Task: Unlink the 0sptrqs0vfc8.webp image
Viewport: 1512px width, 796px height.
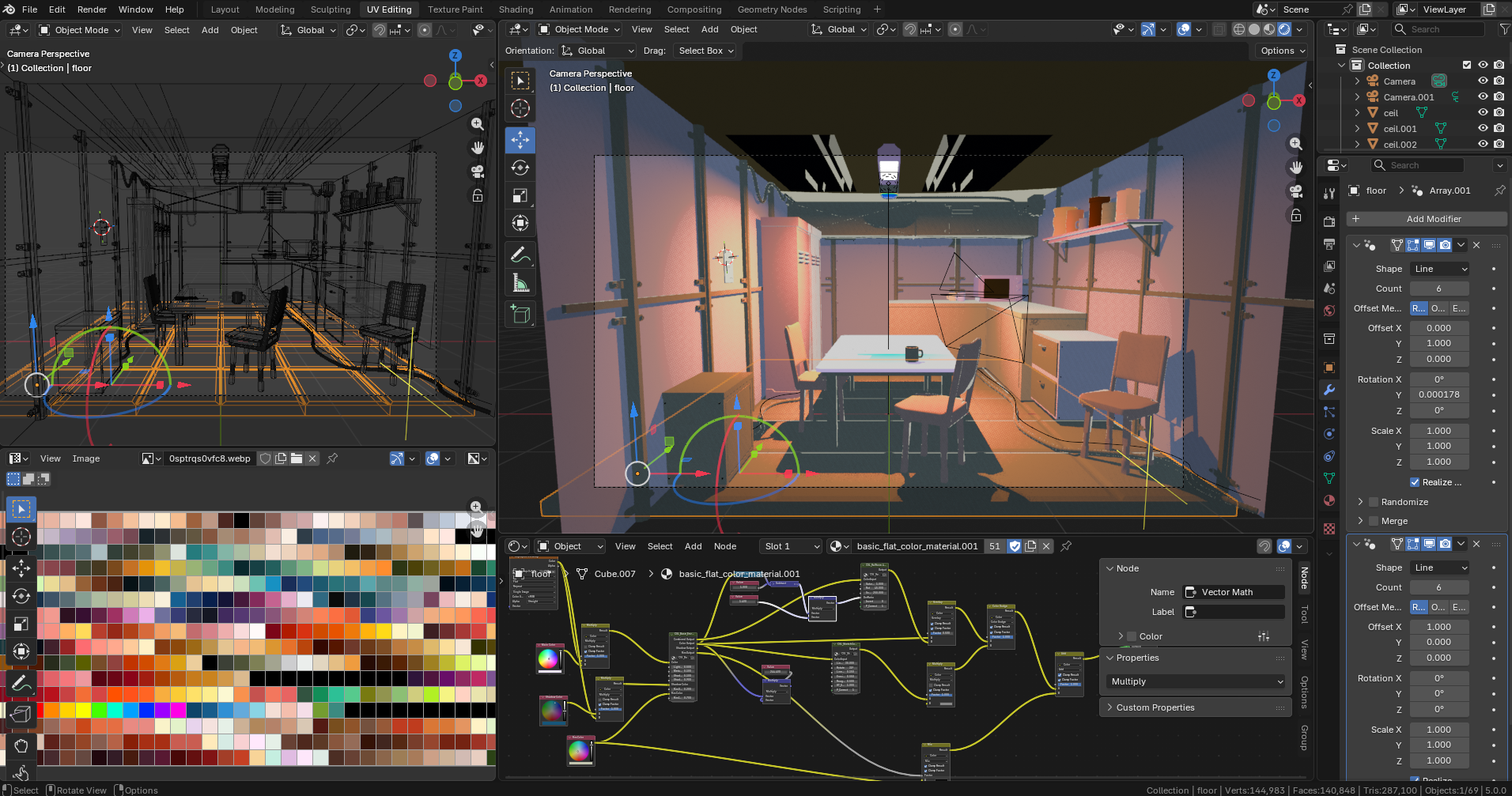Action: (x=312, y=458)
